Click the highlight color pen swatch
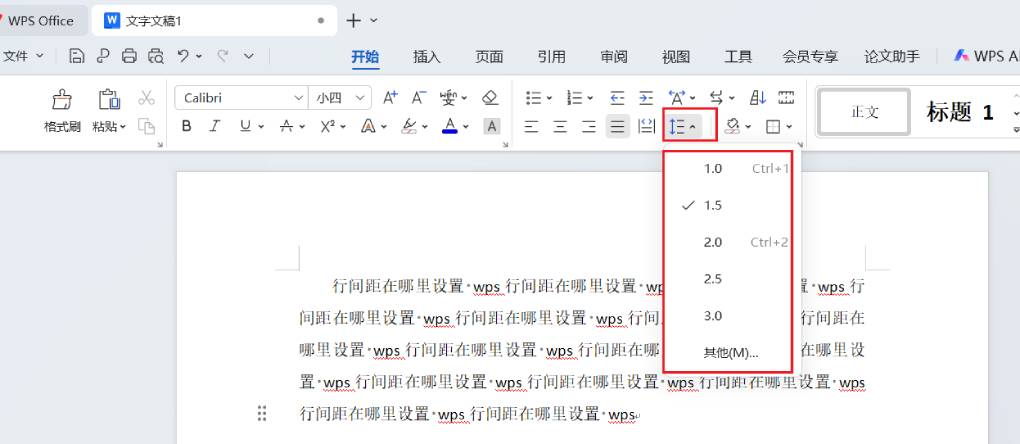The width and height of the screenshot is (1020, 444). click(x=409, y=126)
